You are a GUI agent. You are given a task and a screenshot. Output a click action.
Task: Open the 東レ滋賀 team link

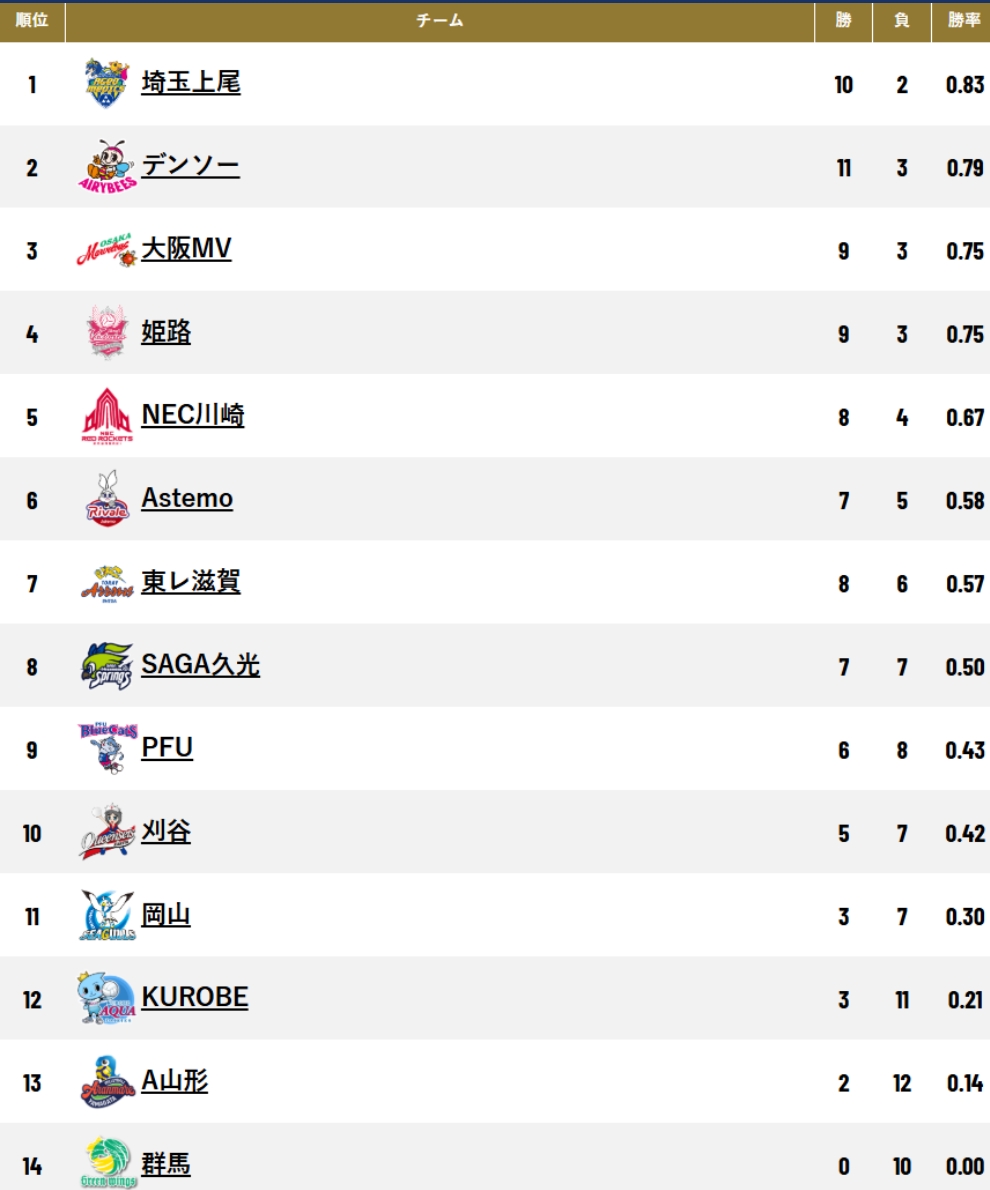coord(191,582)
